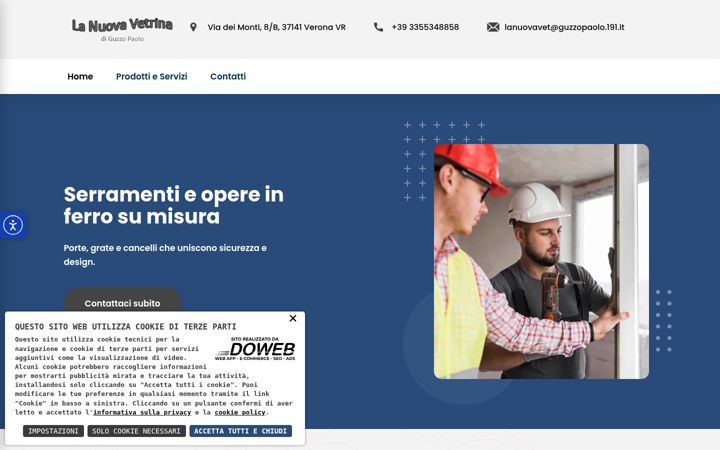Click the phone handset icon

[x=378, y=27]
